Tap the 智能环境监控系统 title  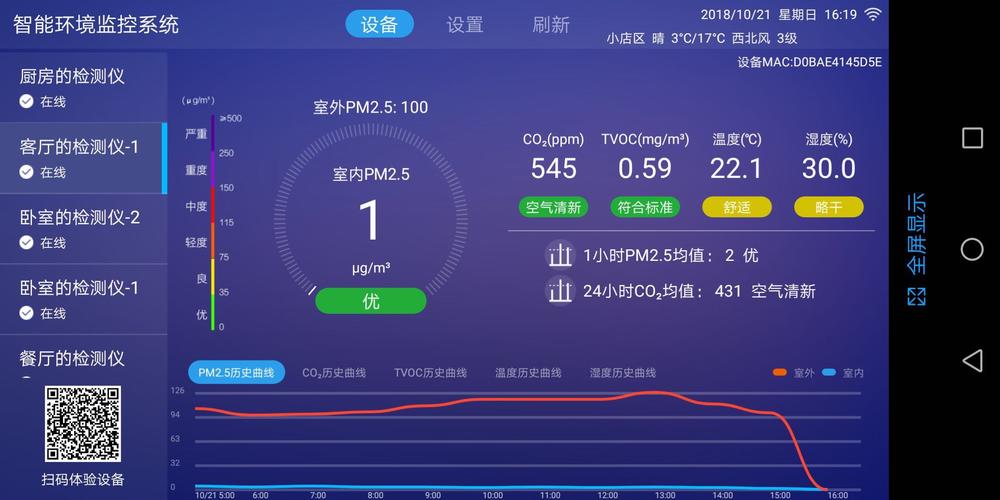96,25
